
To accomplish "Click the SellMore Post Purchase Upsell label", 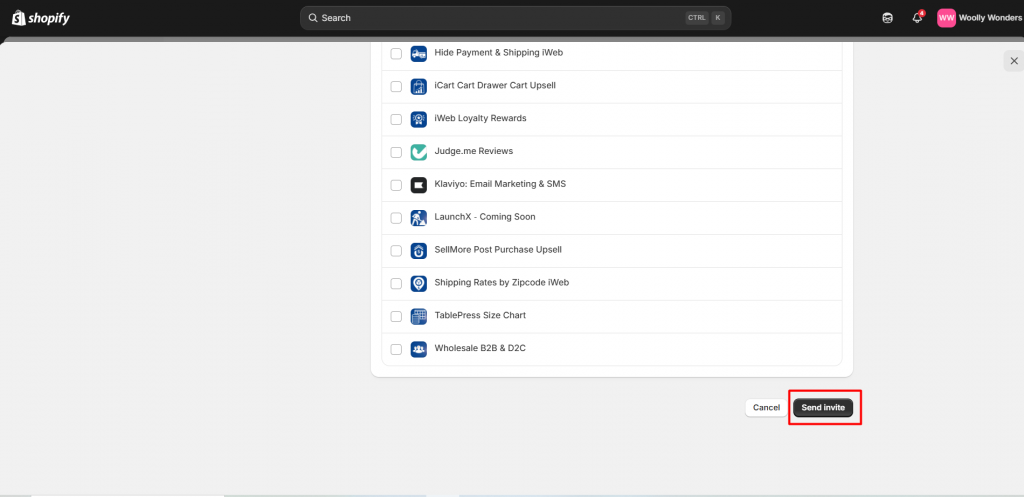I will tap(498, 249).
